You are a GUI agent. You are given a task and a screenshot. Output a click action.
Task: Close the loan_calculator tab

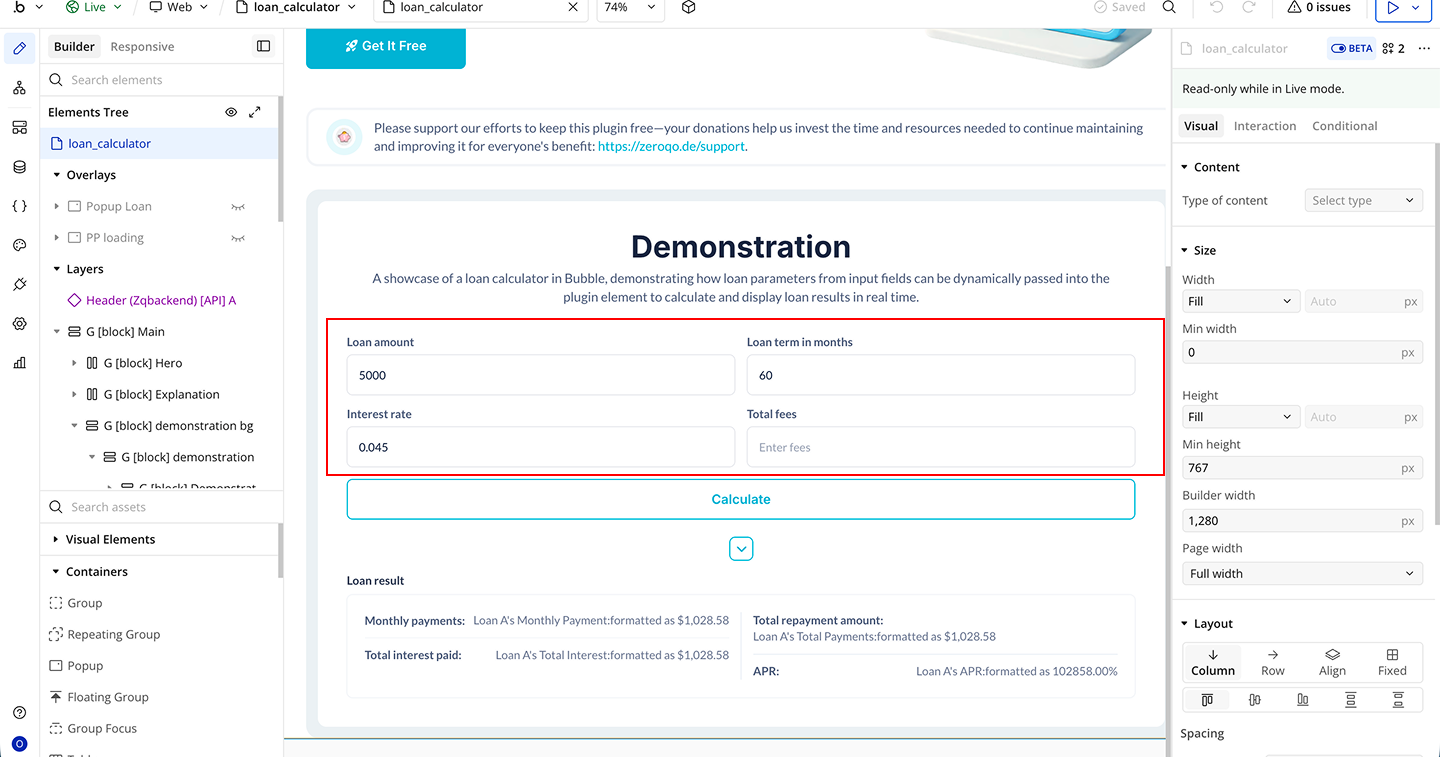pos(573,8)
